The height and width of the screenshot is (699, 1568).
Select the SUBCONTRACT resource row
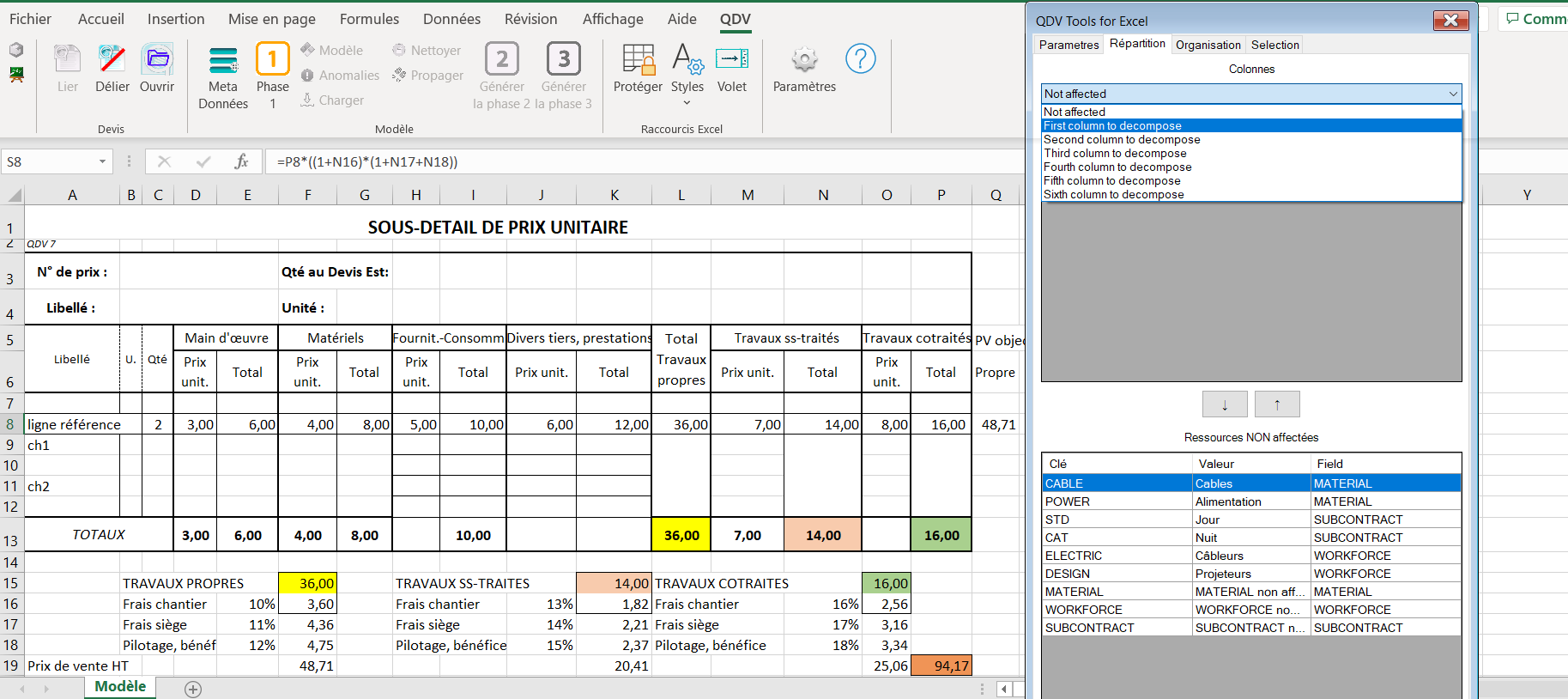pos(1251,628)
